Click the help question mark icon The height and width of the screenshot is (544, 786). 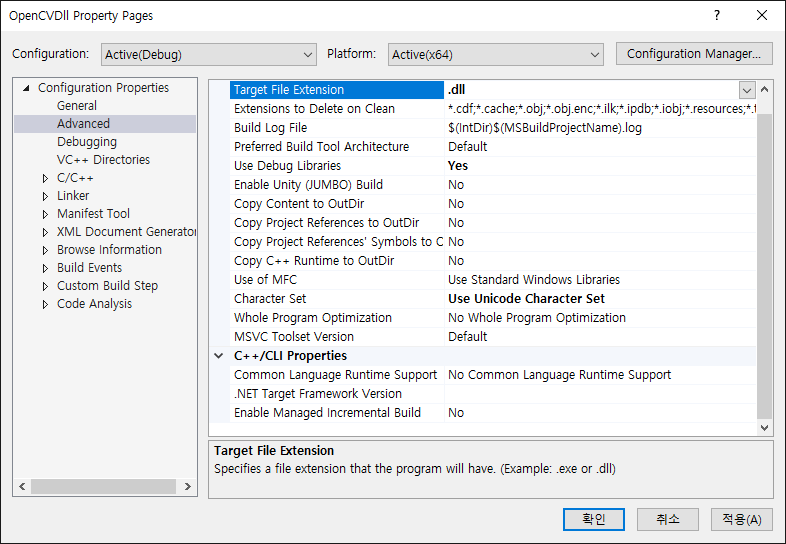click(717, 16)
